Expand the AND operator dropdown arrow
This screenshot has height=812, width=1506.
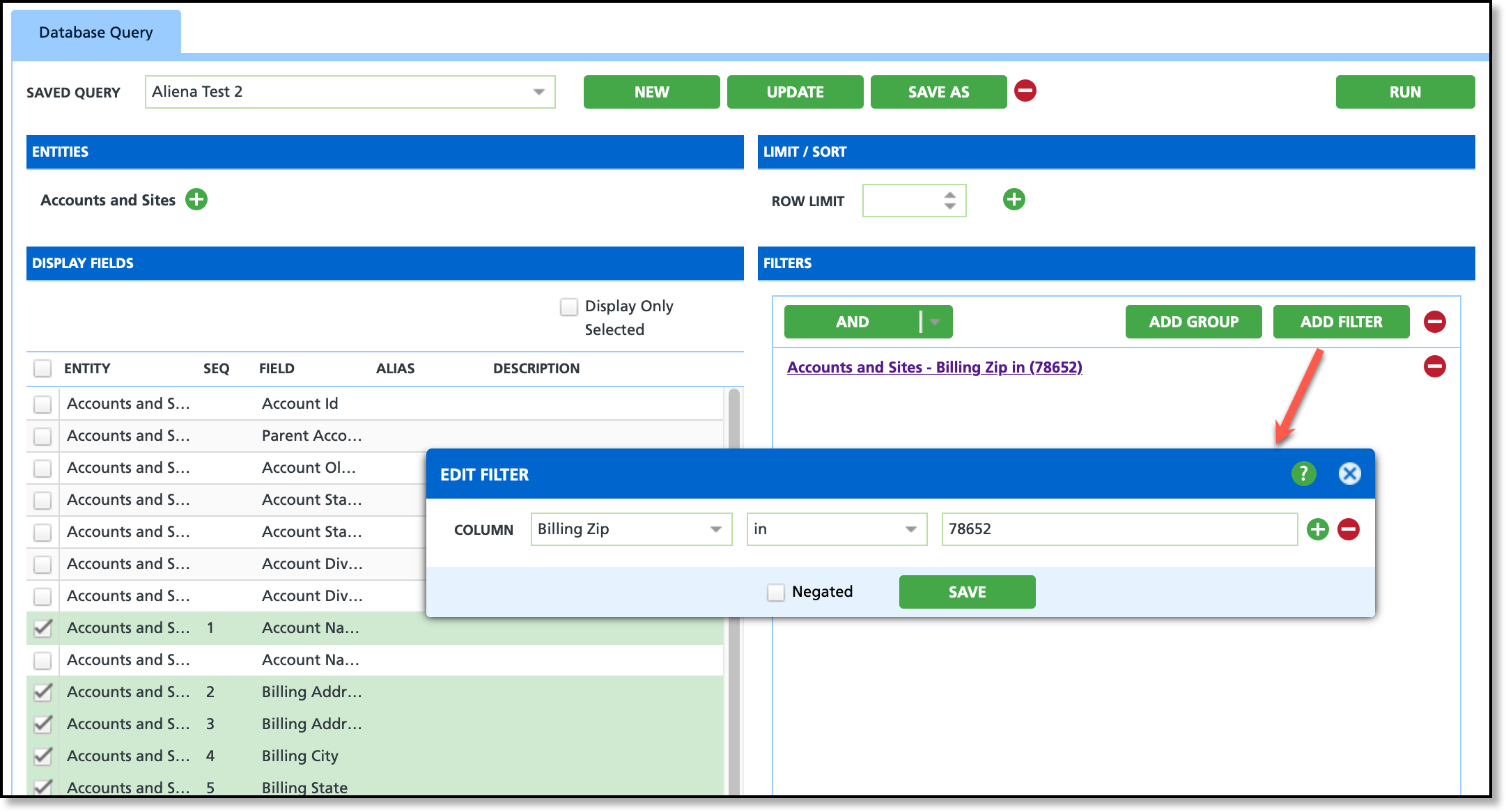click(936, 322)
